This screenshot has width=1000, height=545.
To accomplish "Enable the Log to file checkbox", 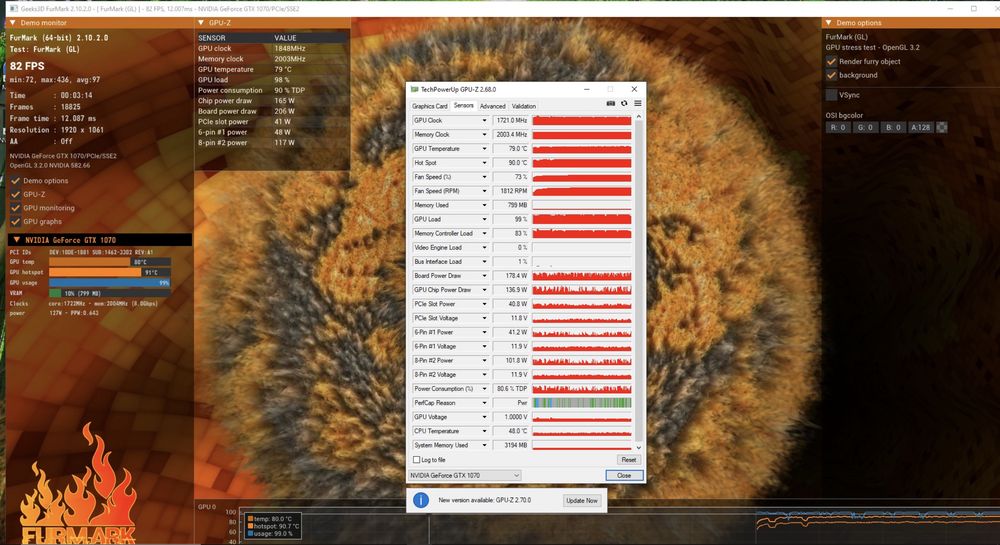I will [416, 460].
